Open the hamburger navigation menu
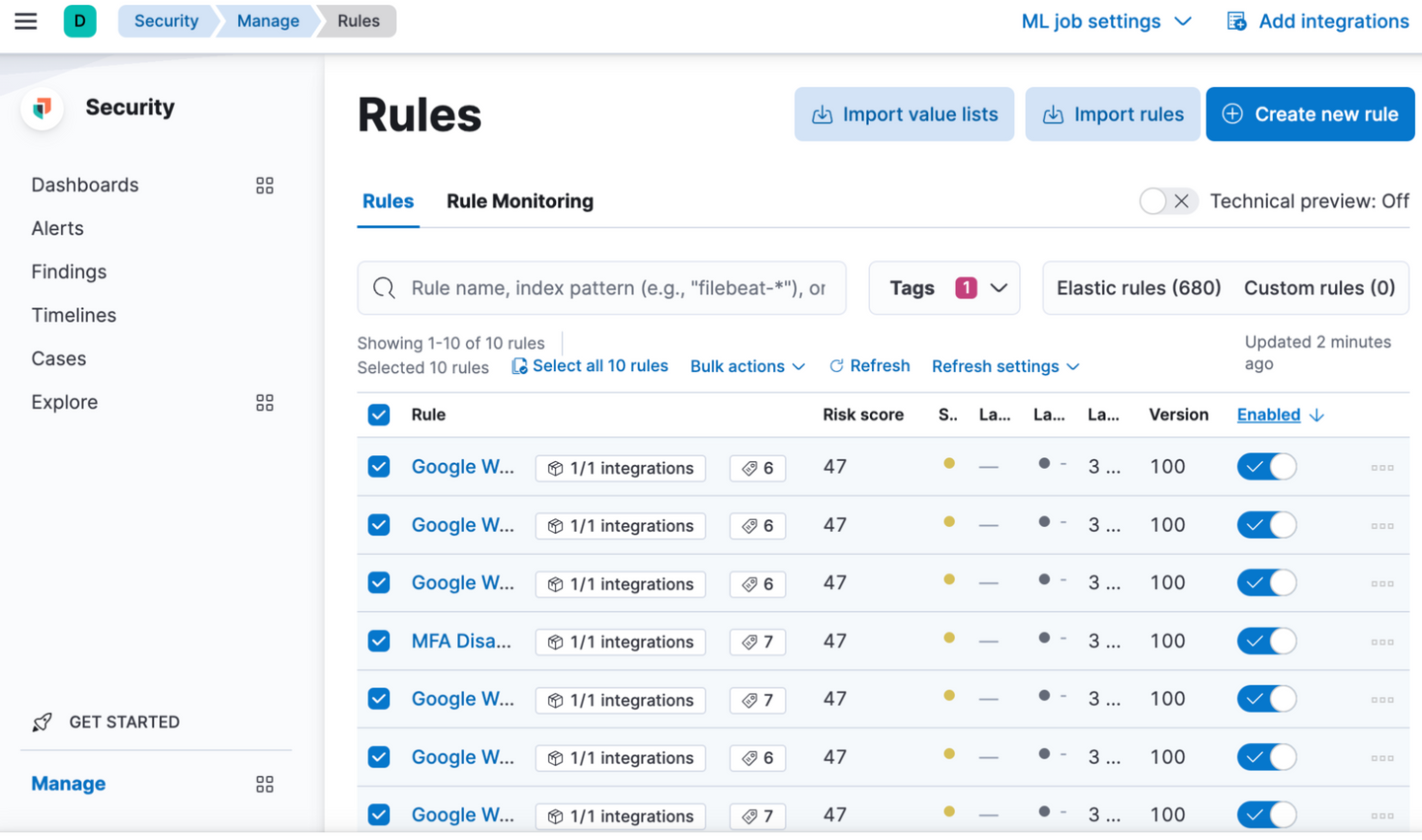 [x=26, y=21]
